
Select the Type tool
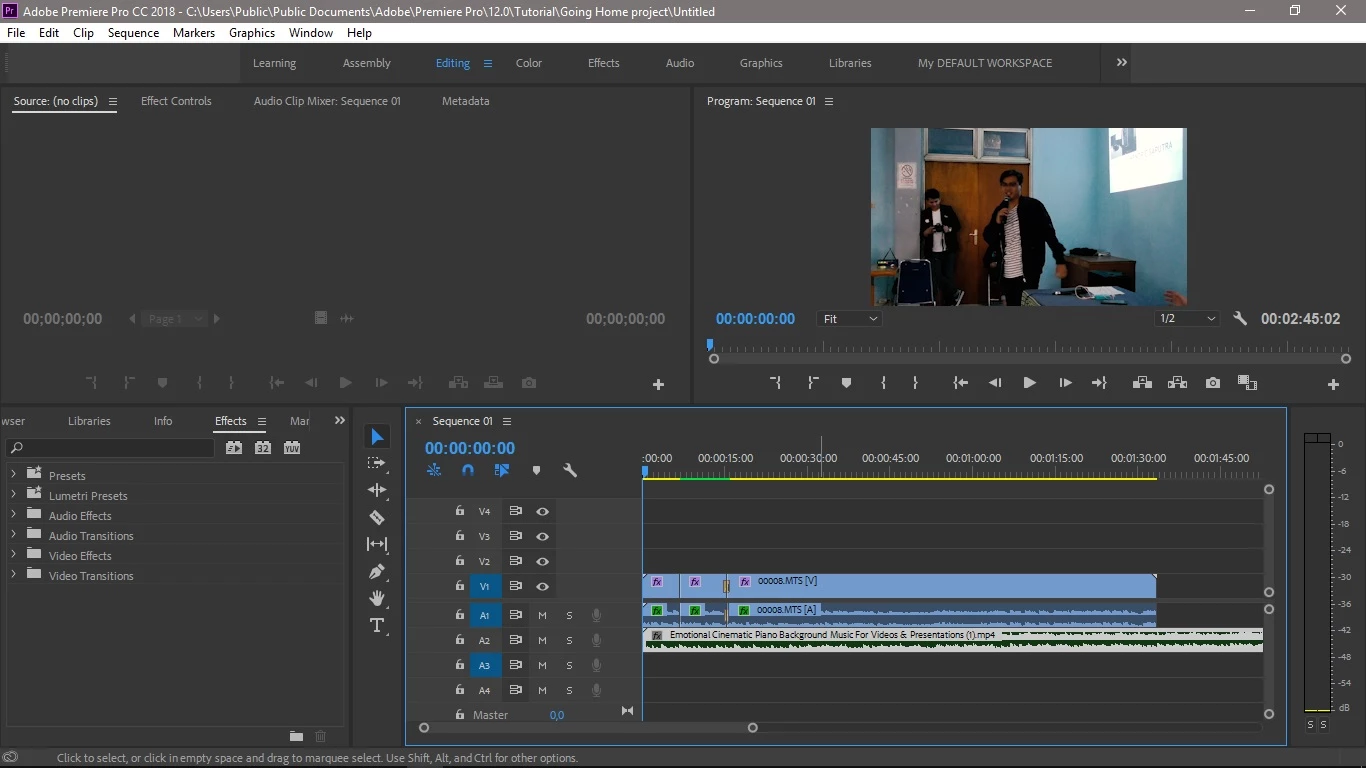pyautogui.click(x=377, y=626)
